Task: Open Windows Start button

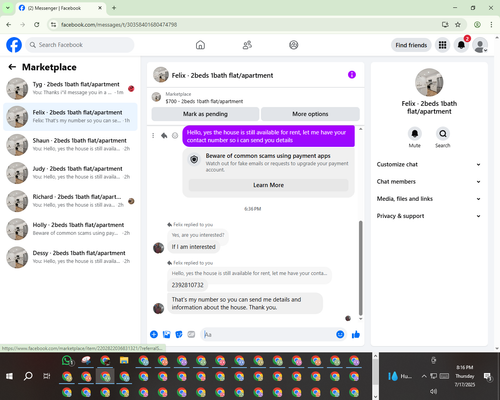Action: point(9,376)
